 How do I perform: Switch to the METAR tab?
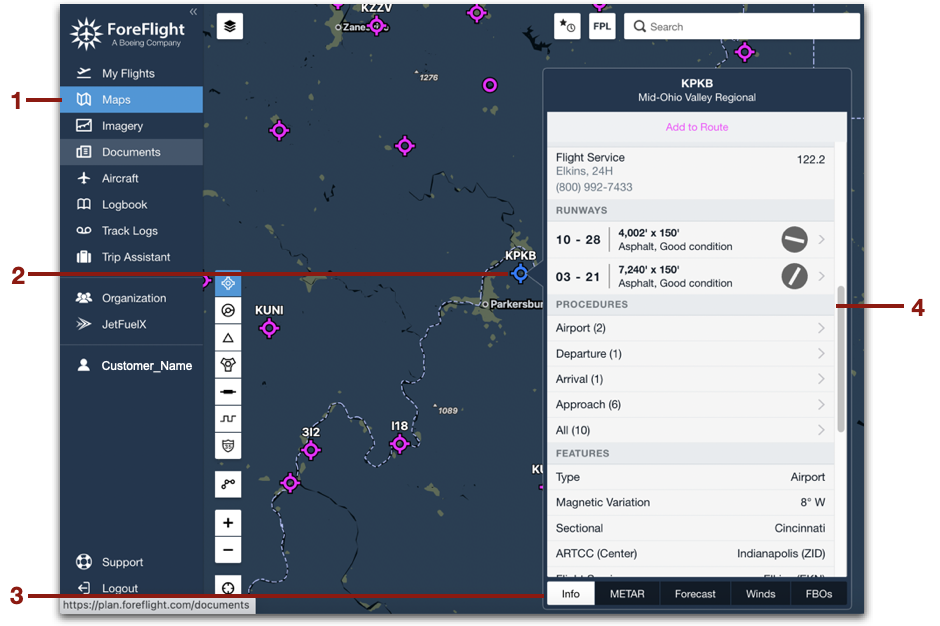tap(627, 594)
